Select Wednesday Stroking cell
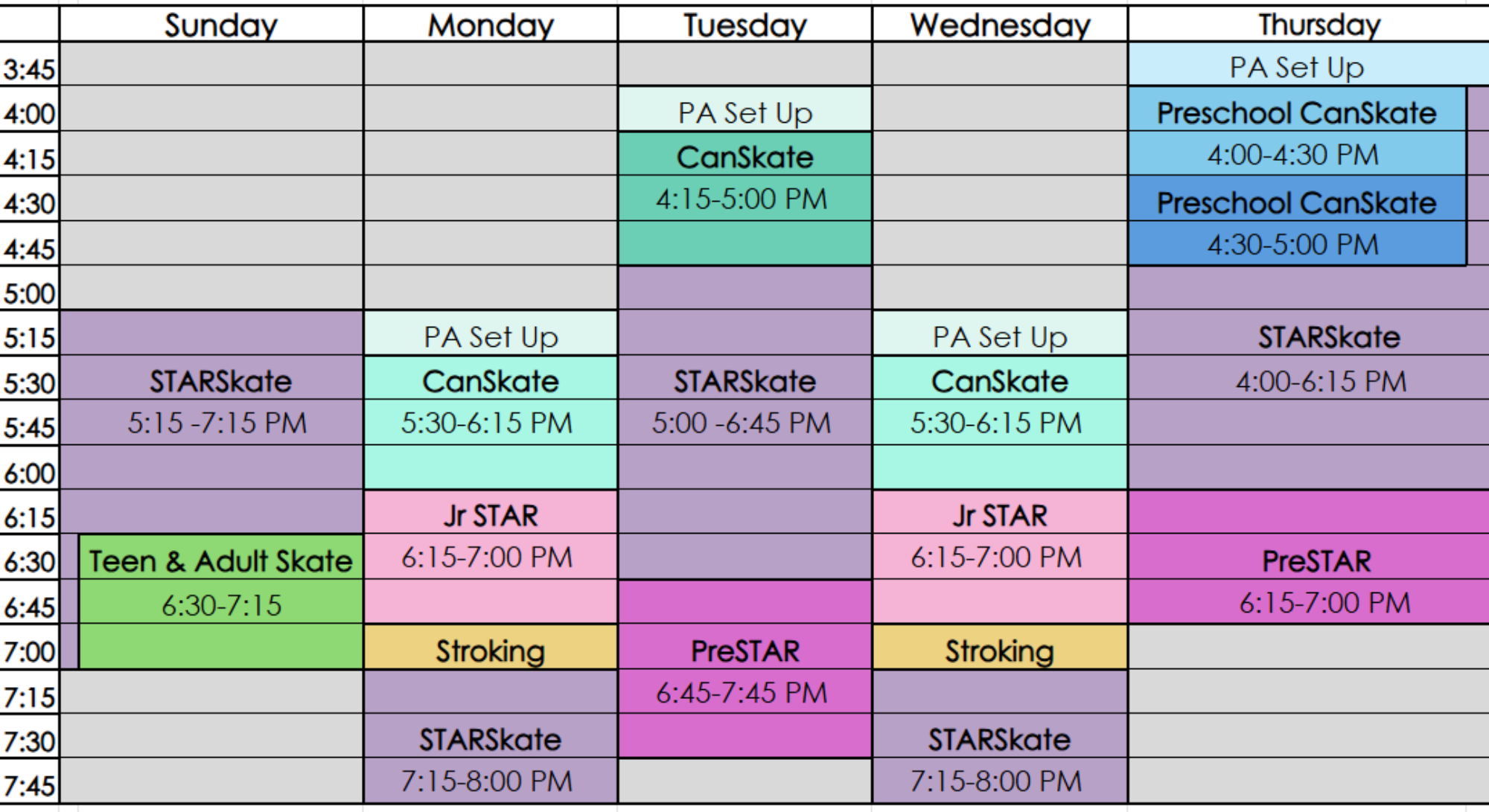The width and height of the screenshot is (1489, 812). point(1000,647)
